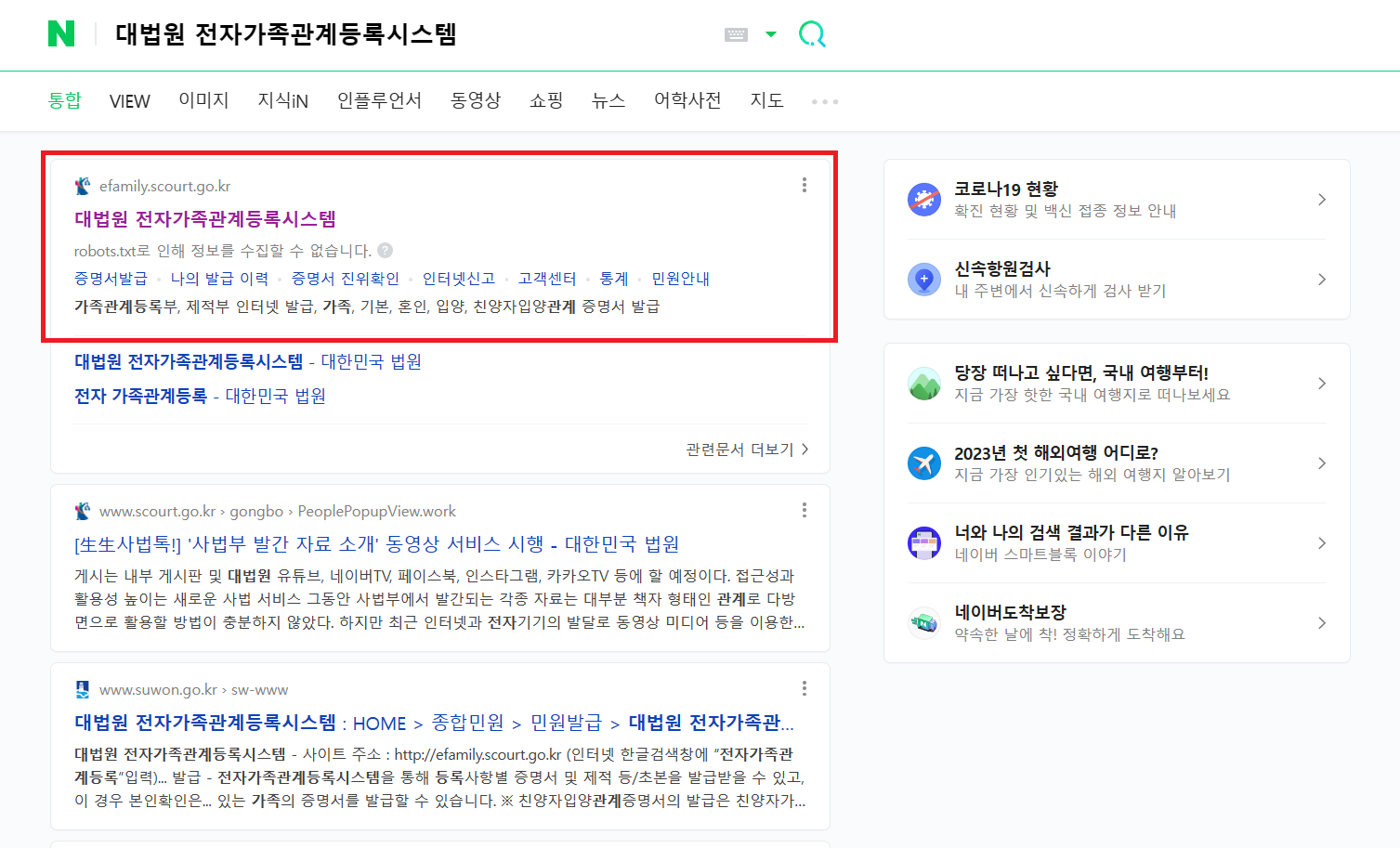Viewport: 1400px width, 848px height.
Task: Click the chevron beside 너와 나의 검색 결과
Action: point(1322,543)
